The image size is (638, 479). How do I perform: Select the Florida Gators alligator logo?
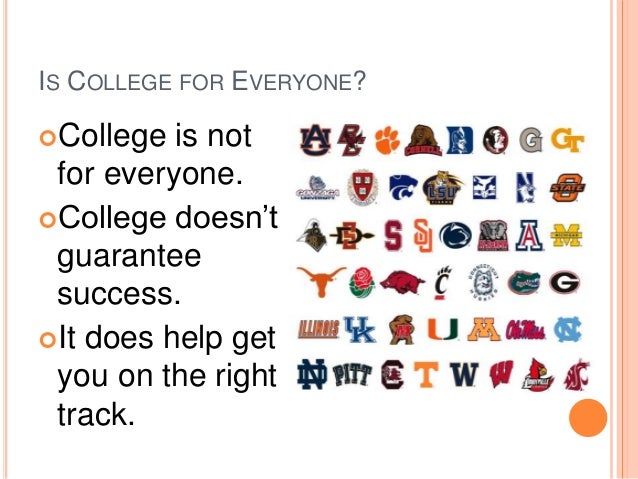coord(524,282)
